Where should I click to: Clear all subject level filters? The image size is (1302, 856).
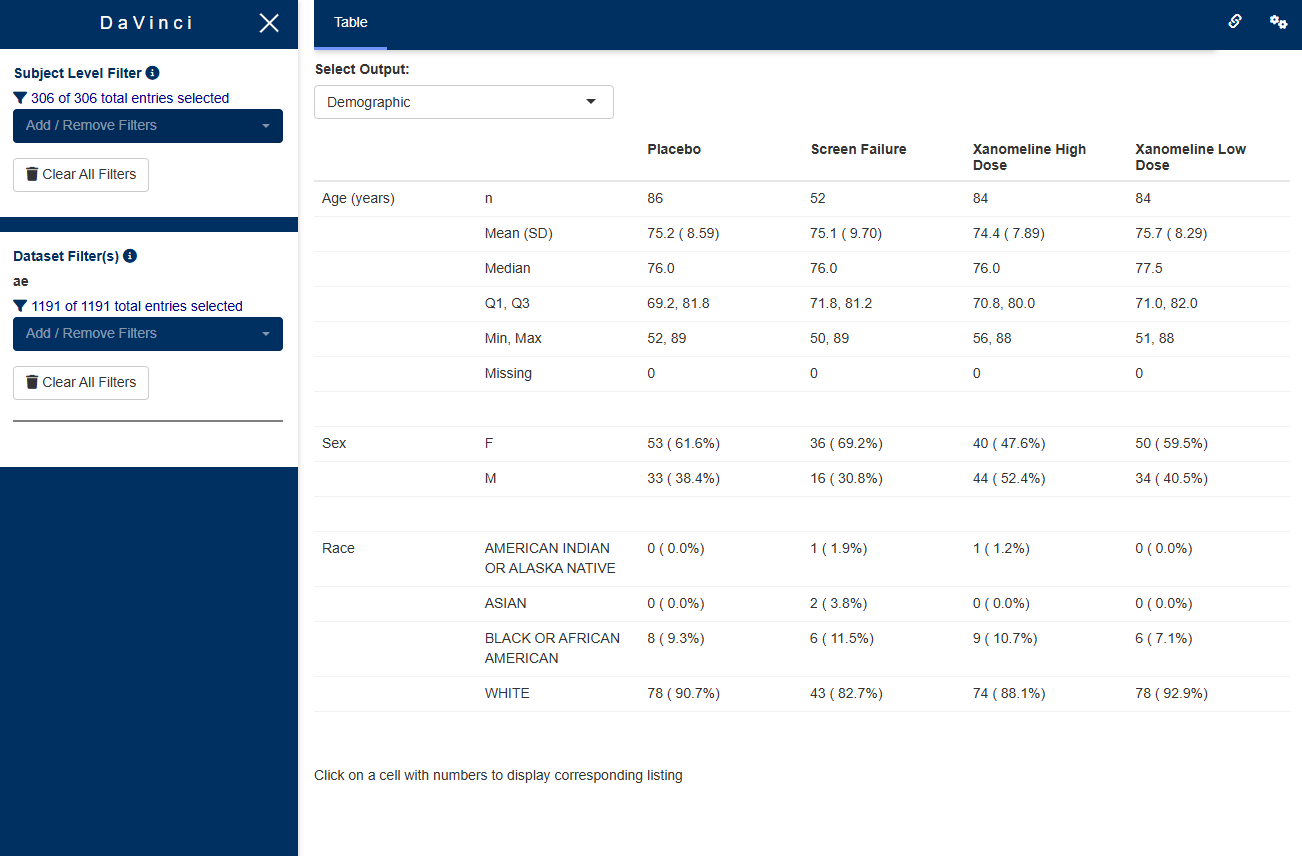click(81, 174)
